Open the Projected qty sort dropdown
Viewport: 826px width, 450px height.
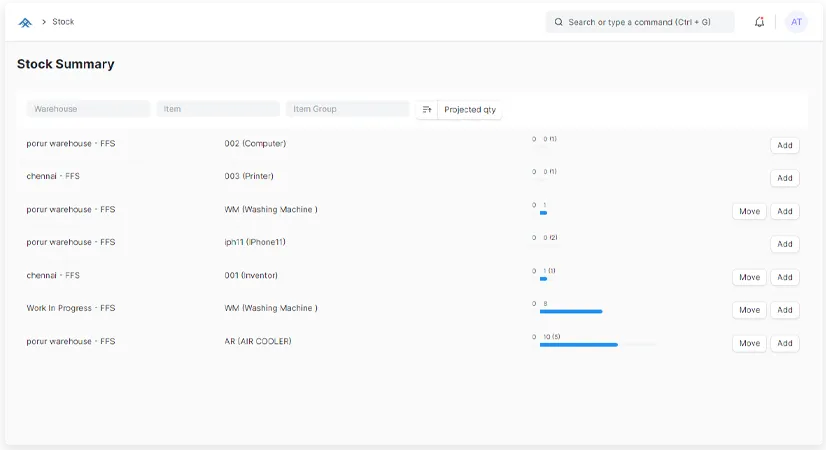(470, 109)
